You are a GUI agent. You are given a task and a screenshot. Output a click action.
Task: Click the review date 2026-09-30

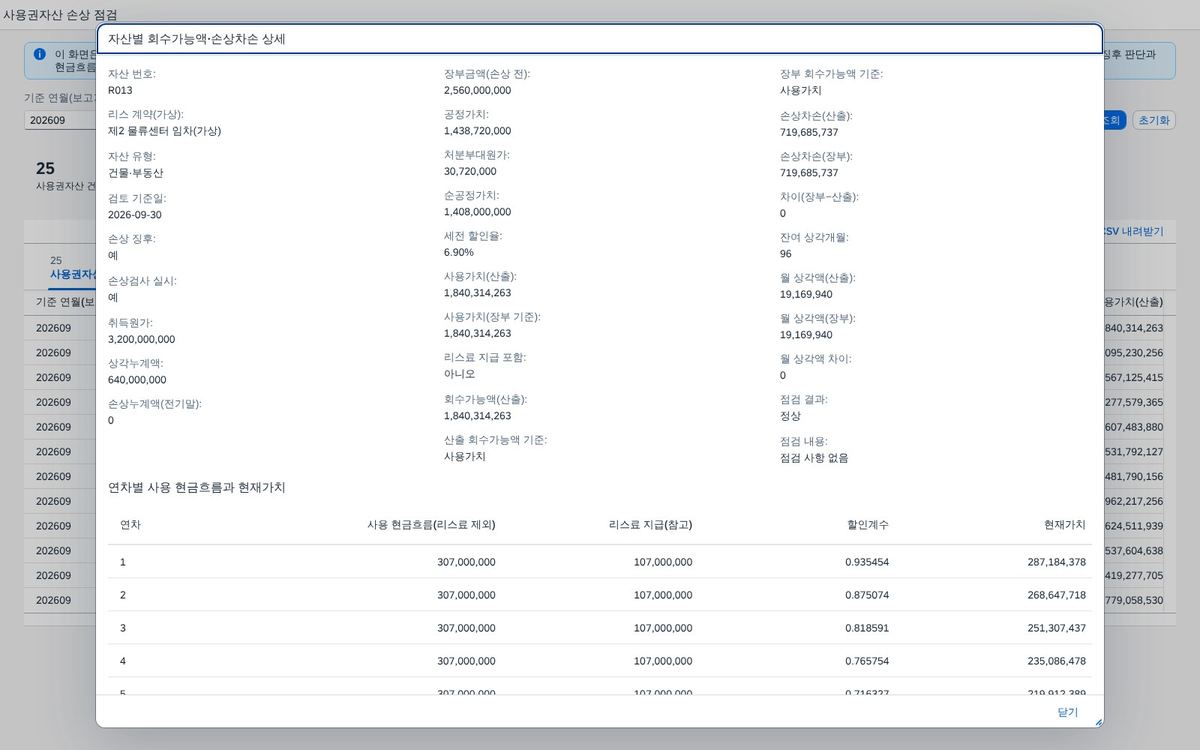[135, 215]
